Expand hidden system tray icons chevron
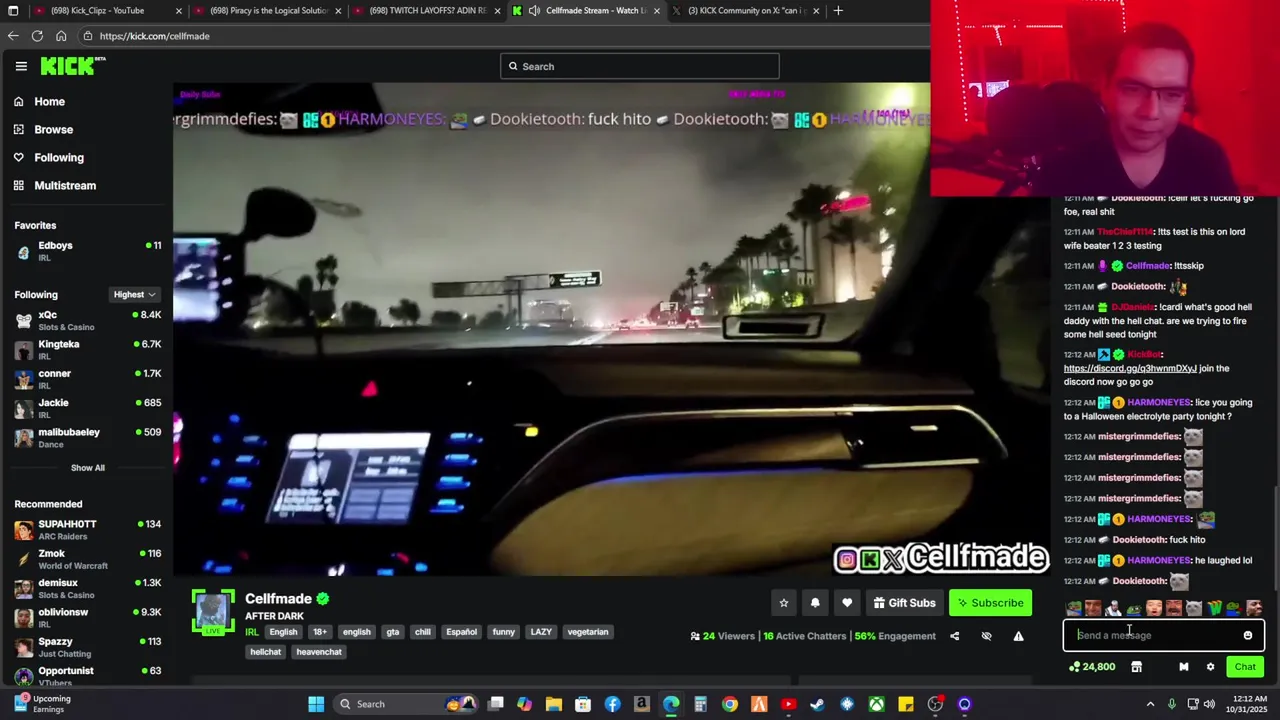 (1150, 704)
